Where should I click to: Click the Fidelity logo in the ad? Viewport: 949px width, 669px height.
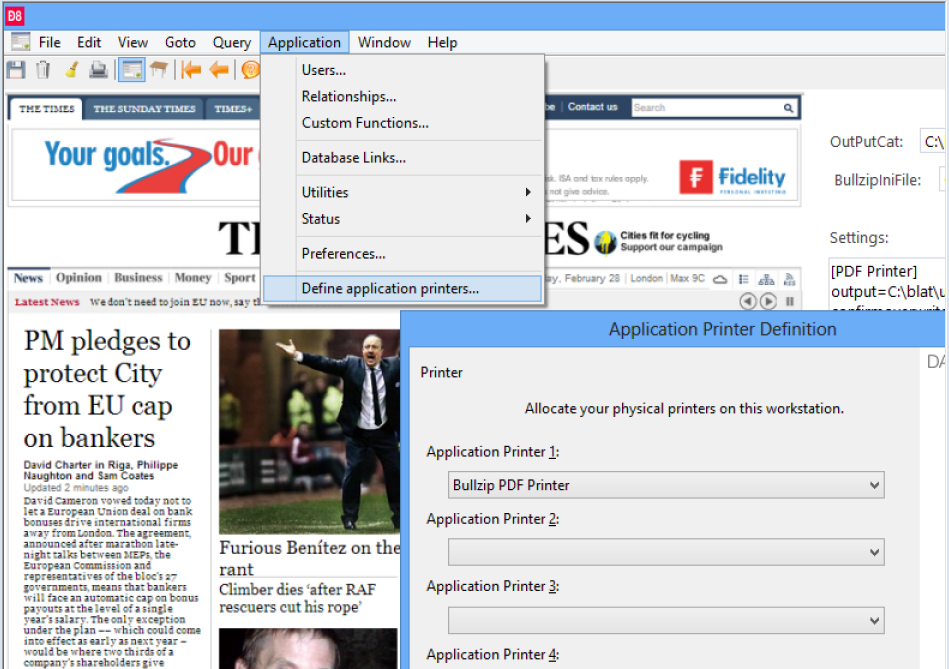click(x=732, y=177)
